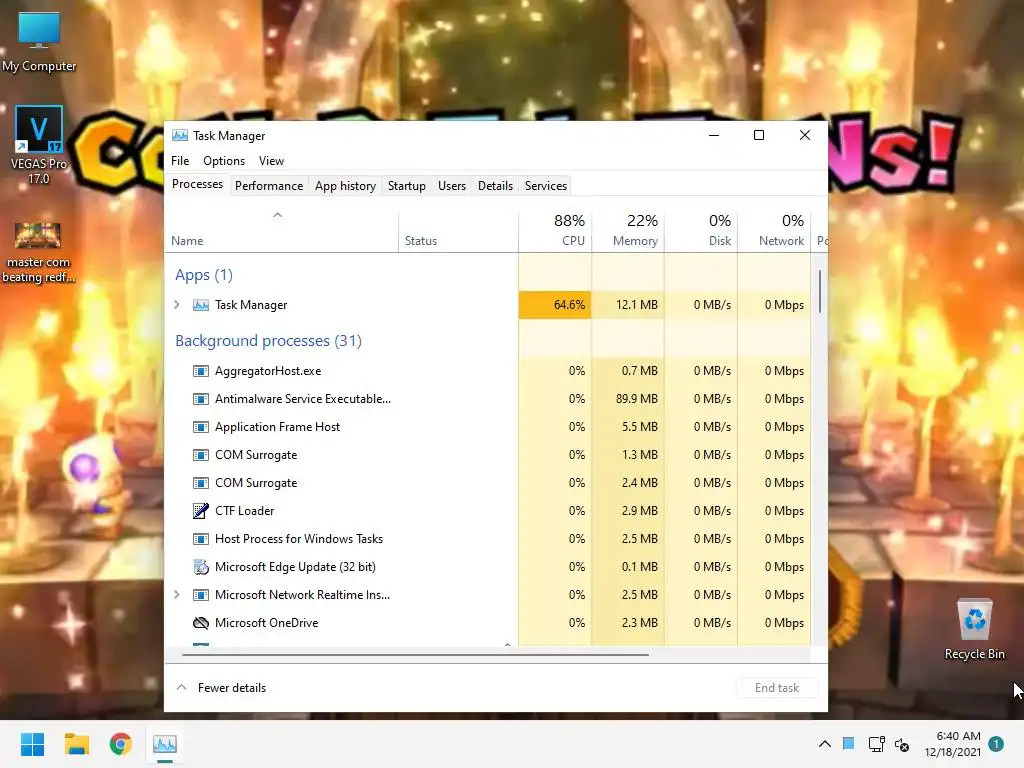This screenshot has height=768, width=1024.
Task: Click the 5.5 MB memory cell
Action: [628, 427]
